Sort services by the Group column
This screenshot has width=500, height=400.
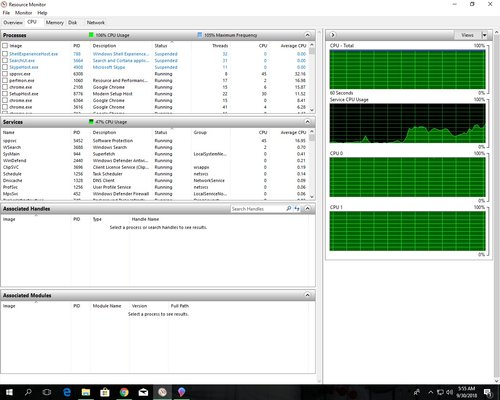pyautogui.click(x=200, y=132)
